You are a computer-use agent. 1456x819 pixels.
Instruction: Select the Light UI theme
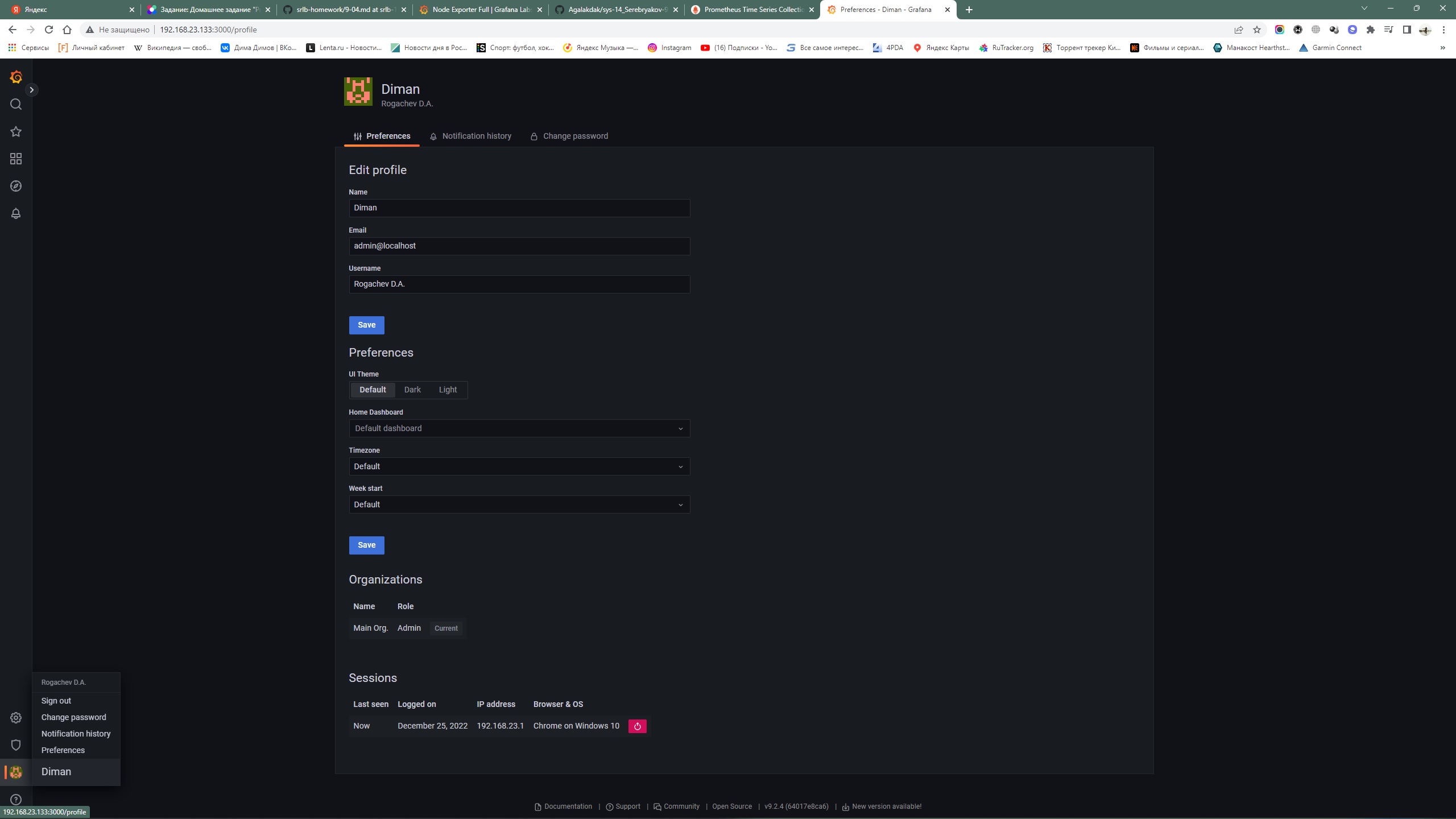tap(448, 390)
